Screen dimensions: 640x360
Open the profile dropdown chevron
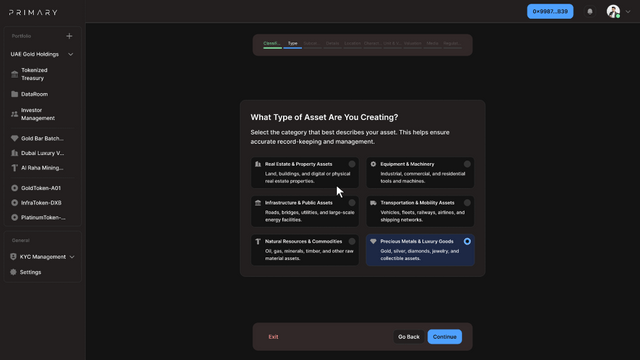[628, 11]
